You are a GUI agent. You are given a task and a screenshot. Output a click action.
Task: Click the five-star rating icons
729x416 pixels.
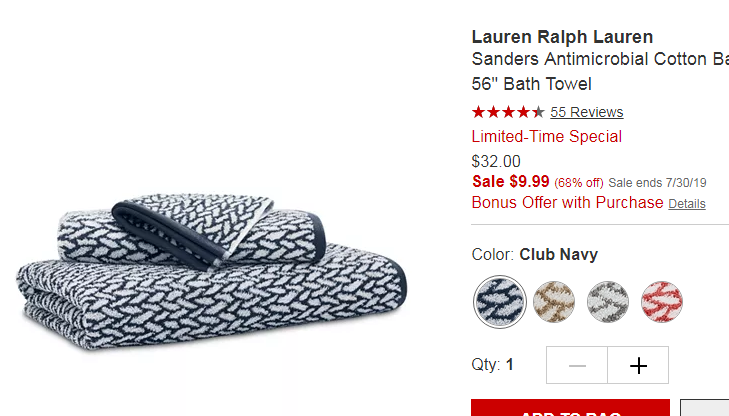tap(508, 112)
